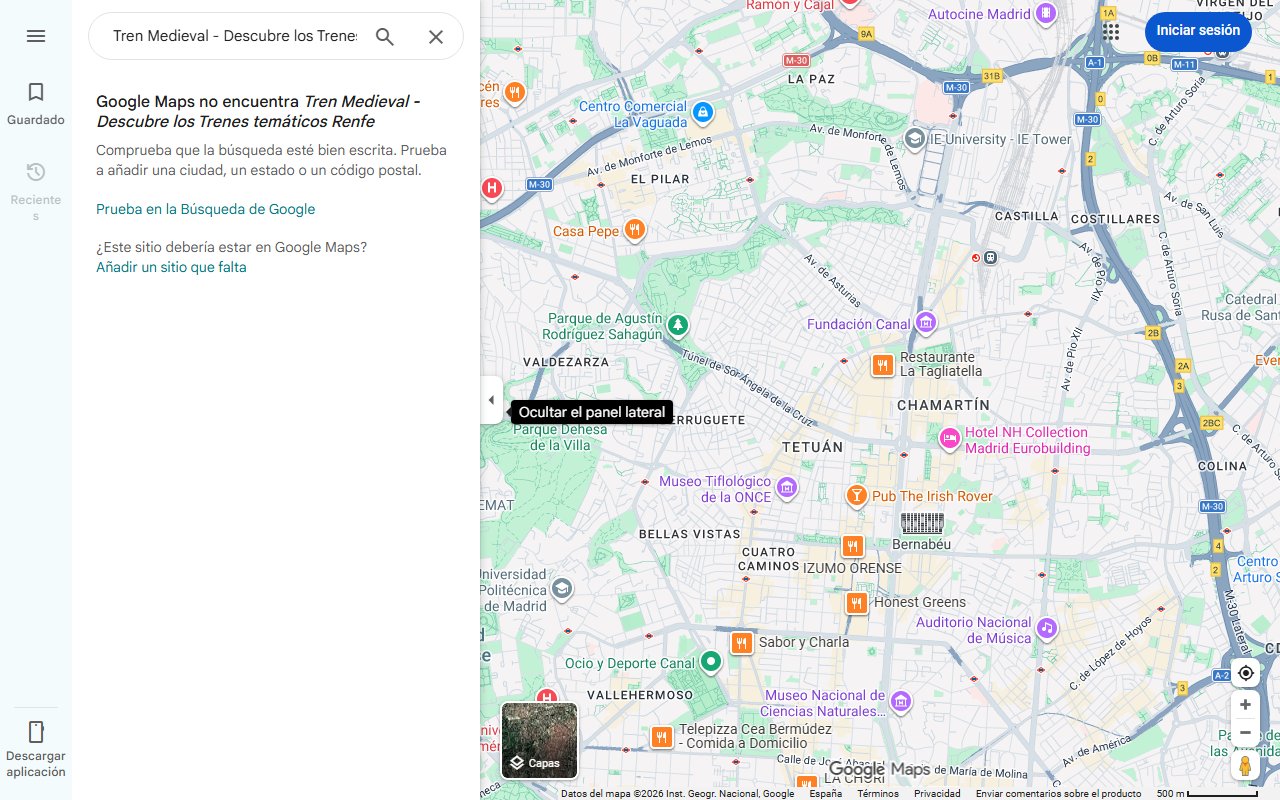
Task: Open Prueba en la Búsqueda de Google
Action: tap(205, 209)
